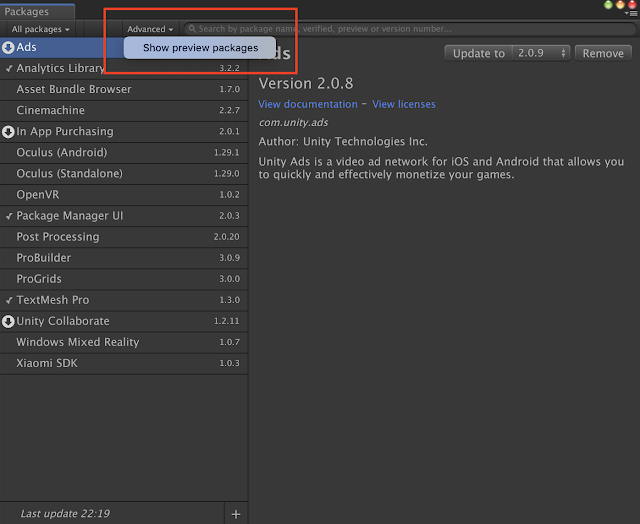Select the Oculus (Standalone) package
640x524 pixels.
pos(124,174)
